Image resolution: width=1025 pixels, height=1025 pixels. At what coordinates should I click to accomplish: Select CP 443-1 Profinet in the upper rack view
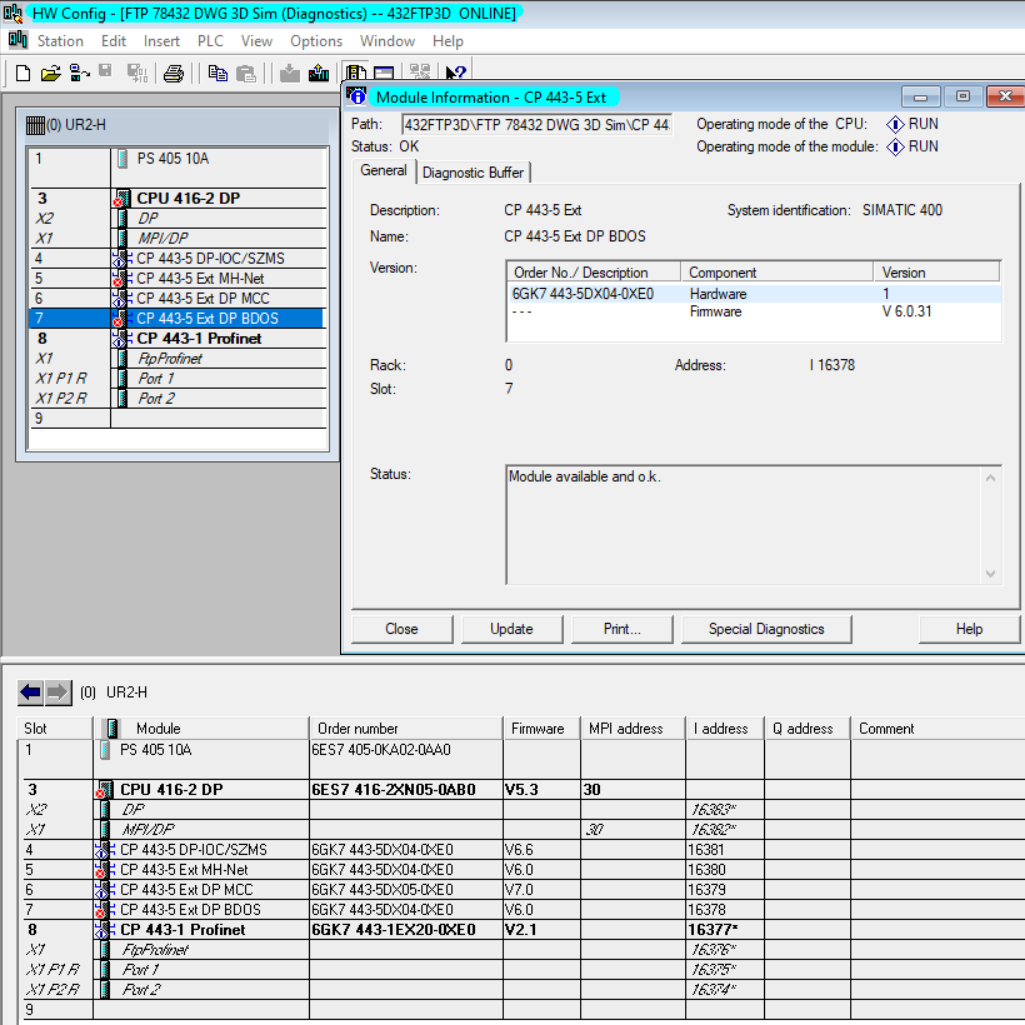[x=198, y=338]
